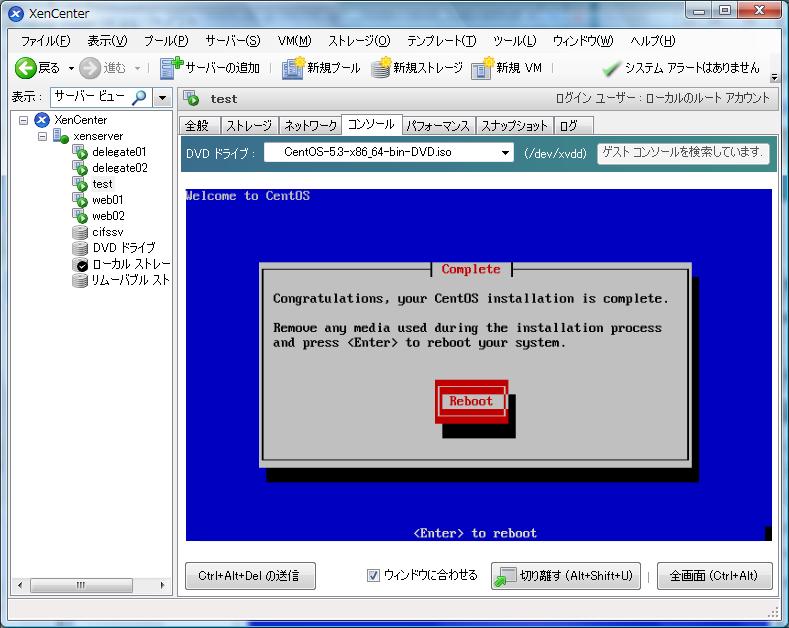Toggle the ウィンドウに合わせる checkbox
This screenshot has width=789, height=628.
tap(373, 575)
